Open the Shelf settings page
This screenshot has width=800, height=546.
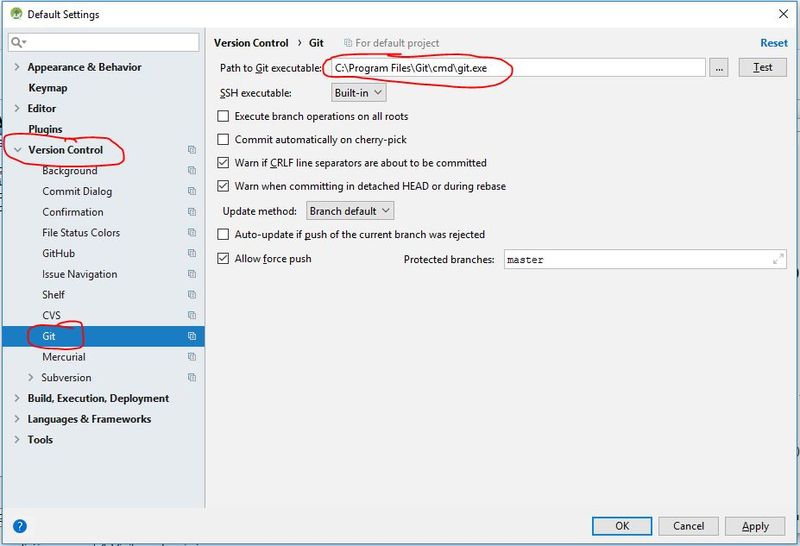click(x=54, y=294)
